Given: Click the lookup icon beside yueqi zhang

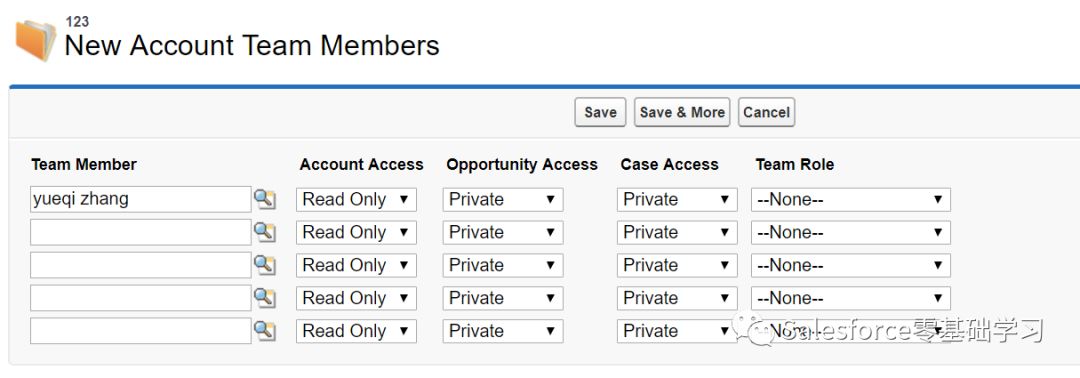Looking at the screenshot, I should tap(264, 200).
